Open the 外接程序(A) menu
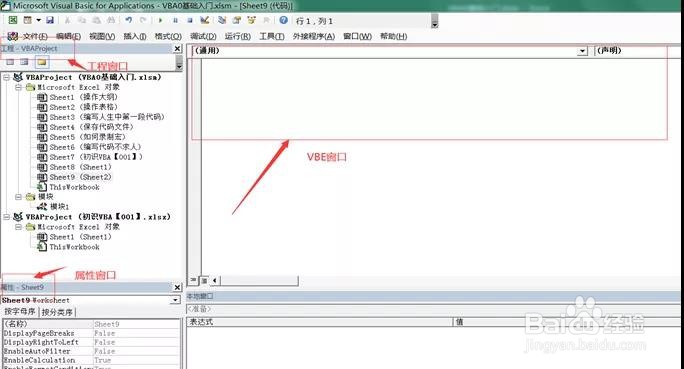 tap(314, 37)
